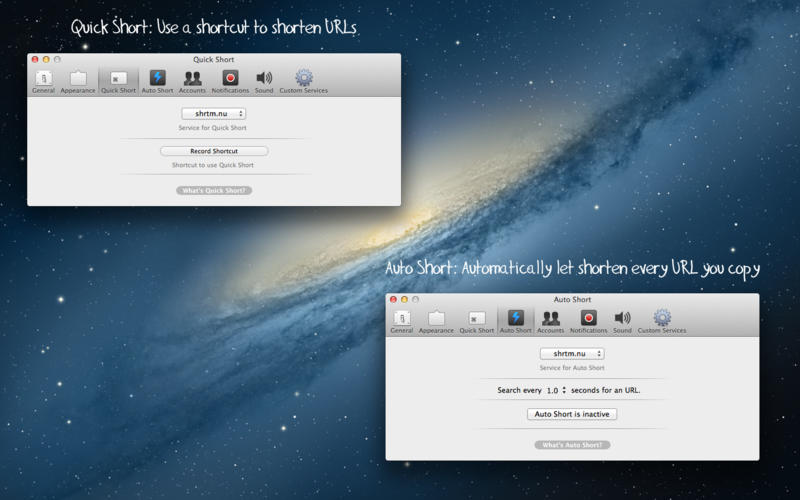Click the Quick Short window title
800x500 pixels.
click(213, 59)
